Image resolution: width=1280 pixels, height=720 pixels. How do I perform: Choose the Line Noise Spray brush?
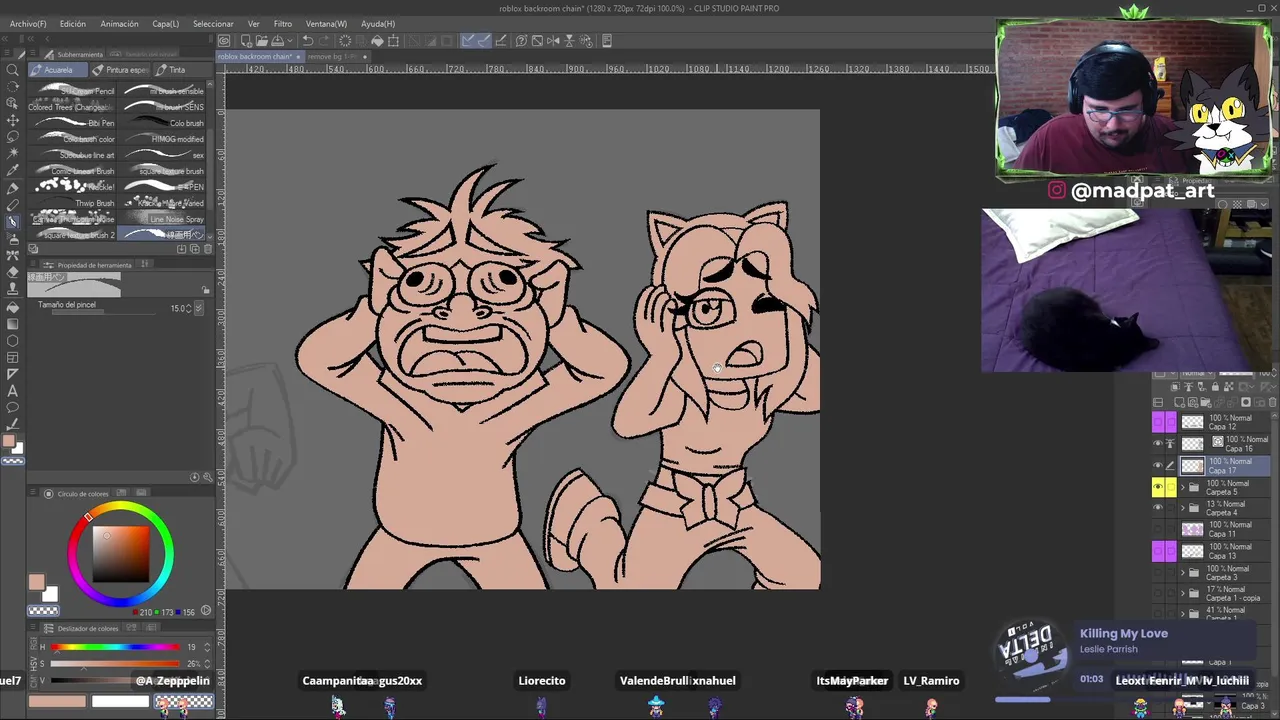click(x=163, y=219)
